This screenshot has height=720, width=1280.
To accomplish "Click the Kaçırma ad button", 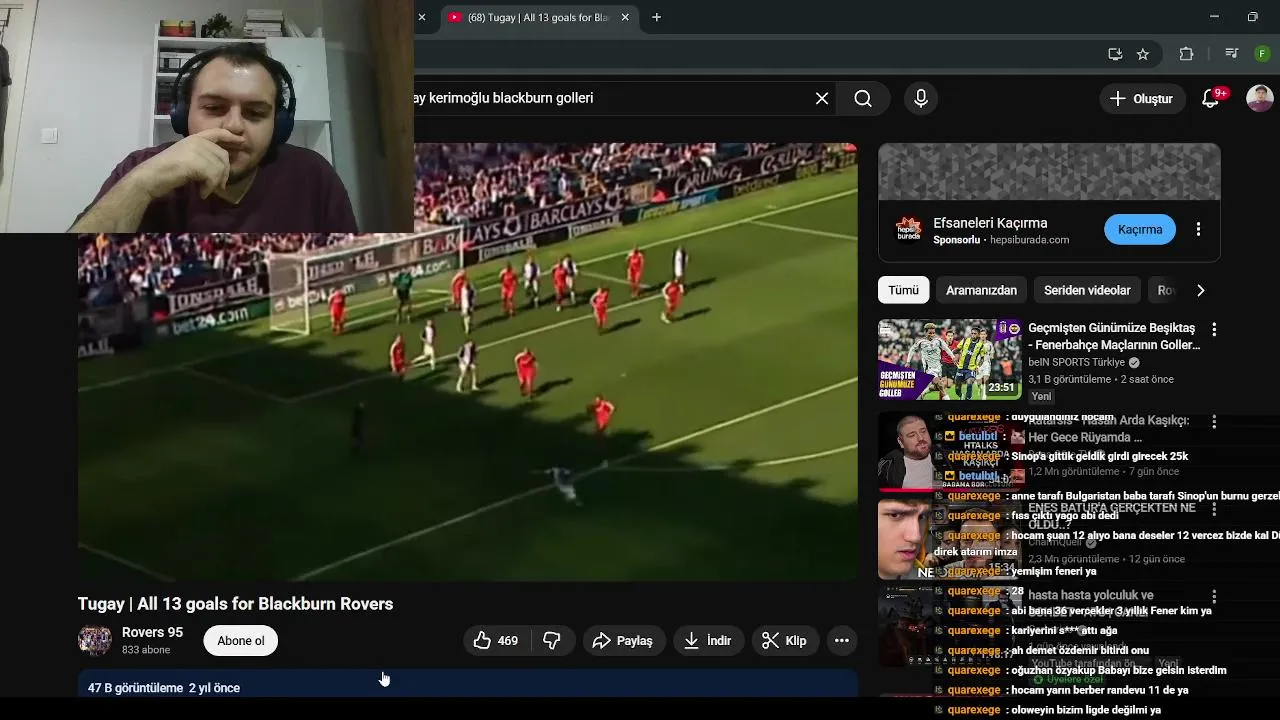I will [x=1140, y=229].
